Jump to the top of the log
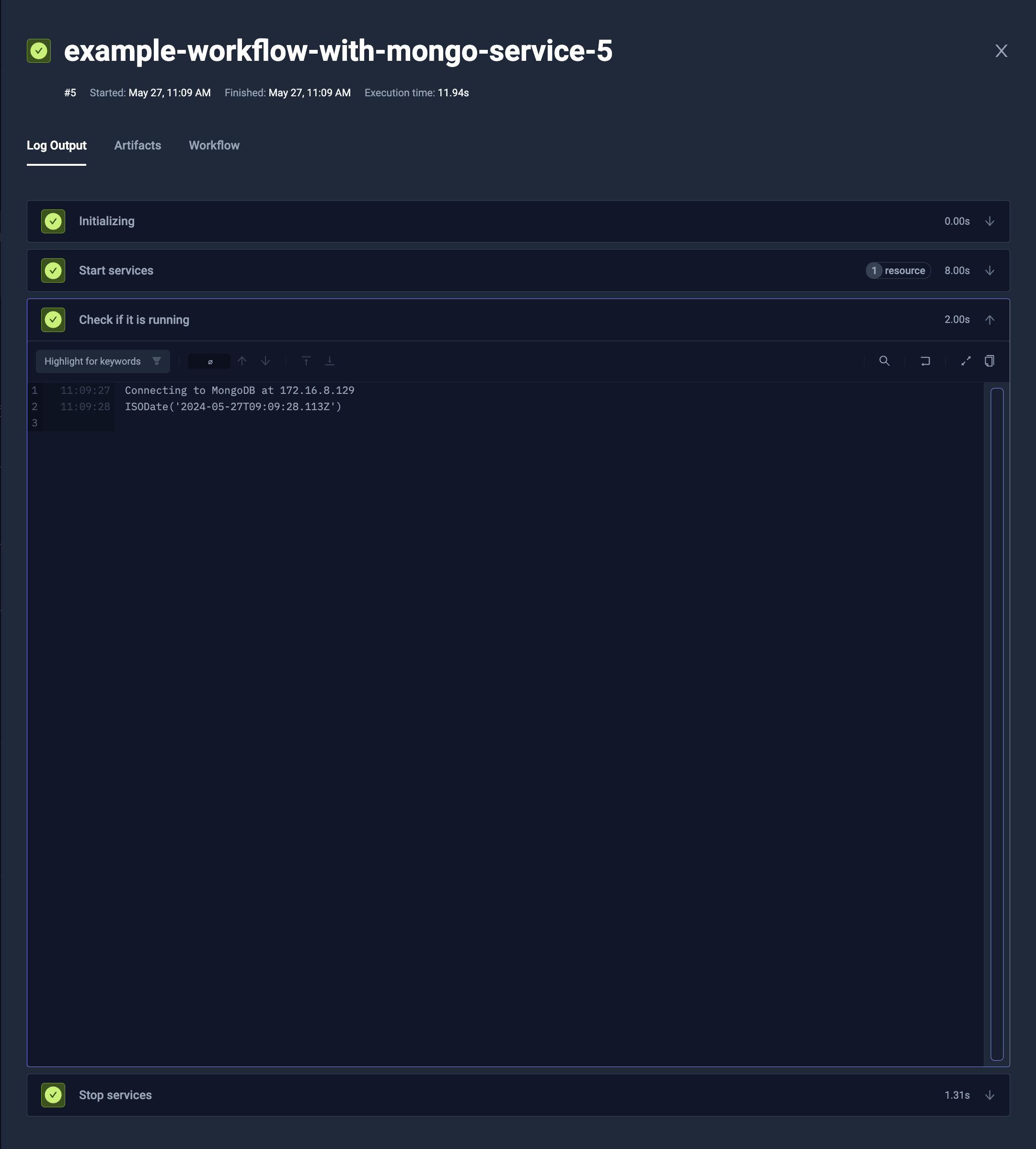Screen dimensions: 1036x1149 pyautogui.click(x=306, y=361)
